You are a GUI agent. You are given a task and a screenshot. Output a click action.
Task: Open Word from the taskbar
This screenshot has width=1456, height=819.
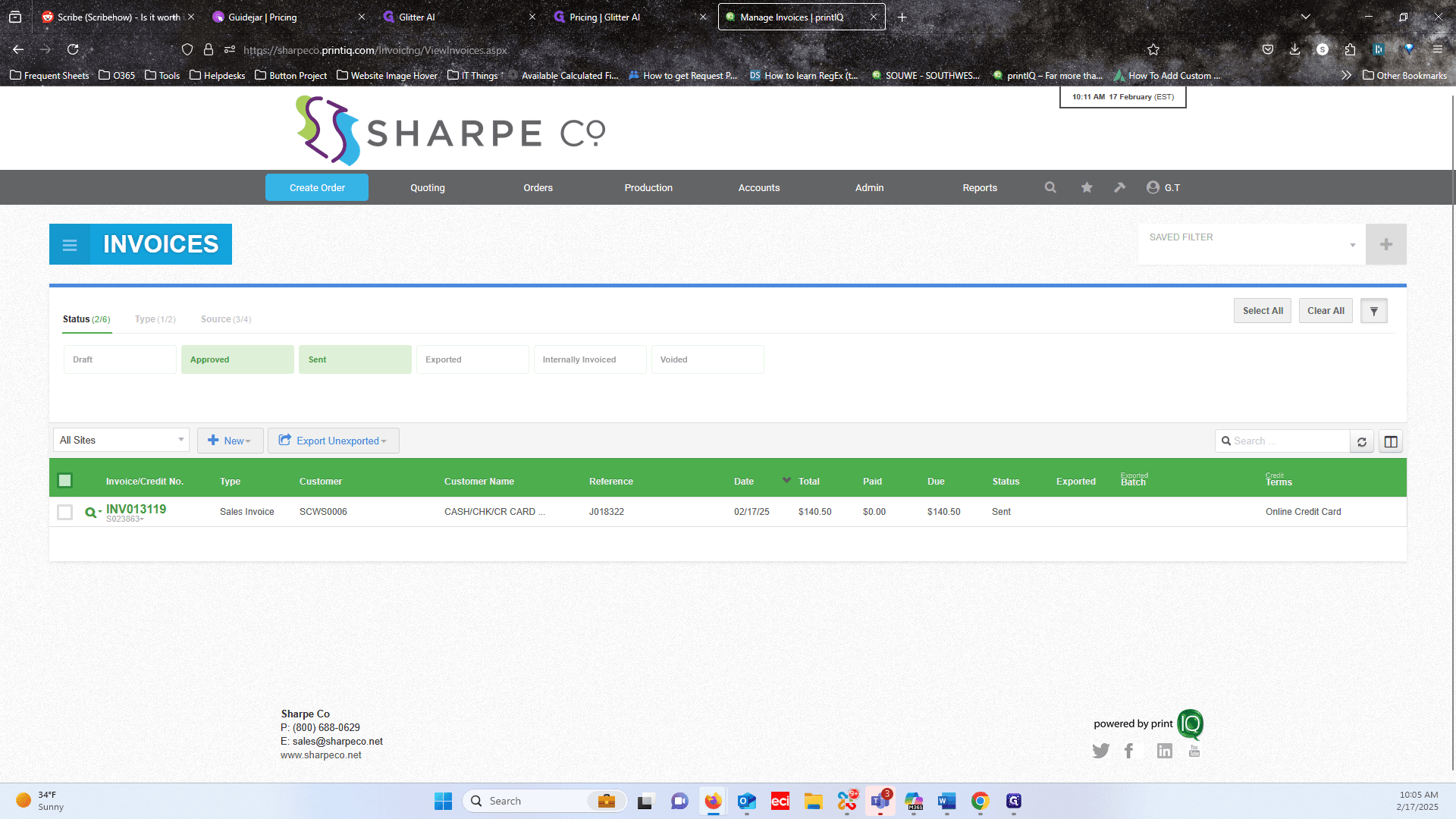point(946,801)
